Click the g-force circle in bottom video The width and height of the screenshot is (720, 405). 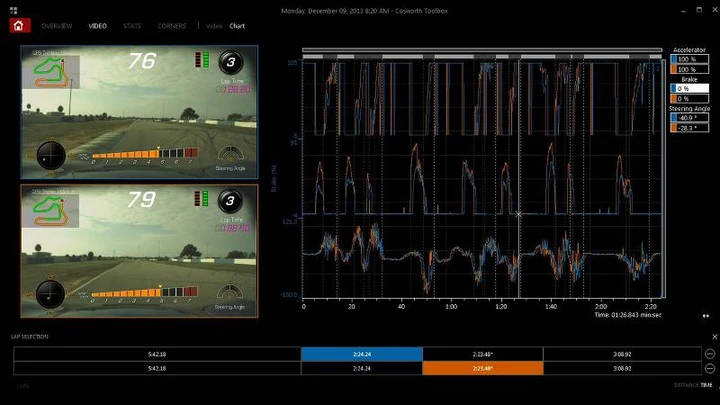pos(50,294)
